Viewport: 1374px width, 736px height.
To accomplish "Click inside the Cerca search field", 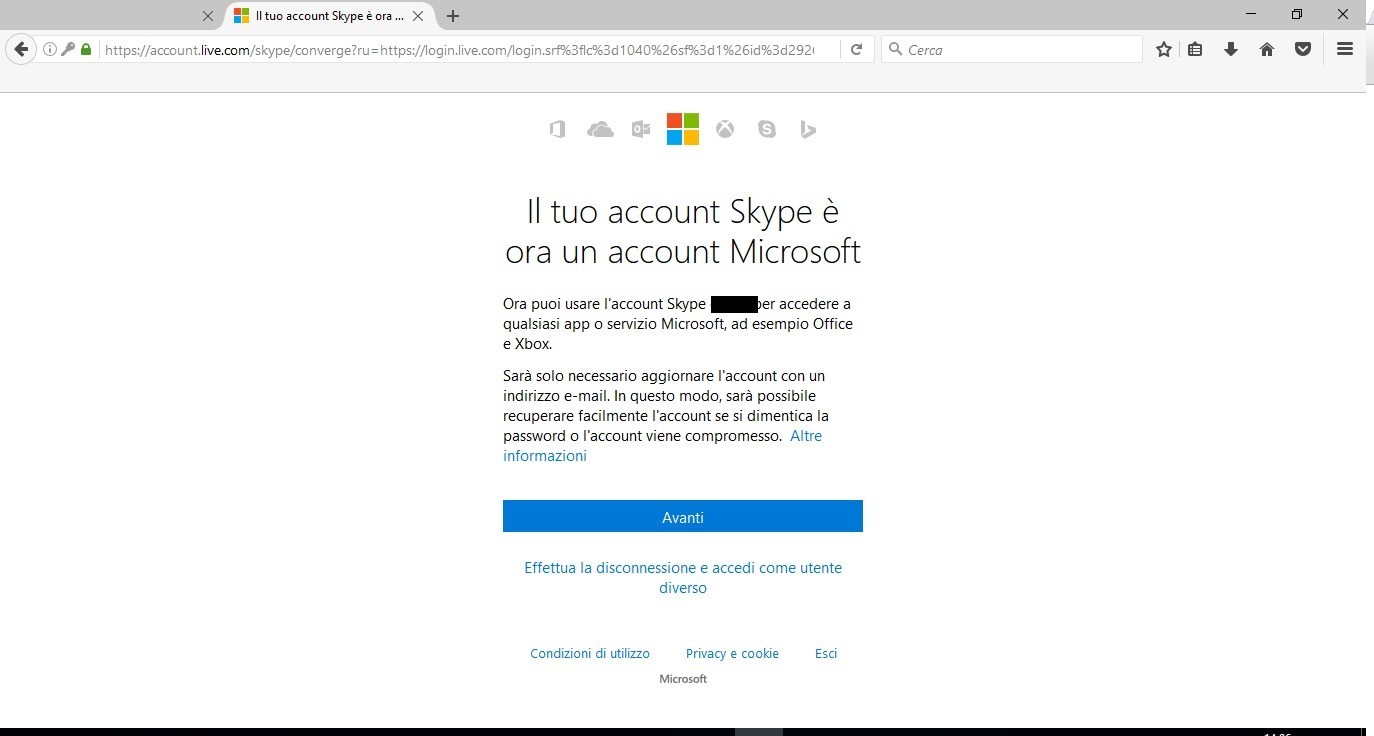I will (1020, 49).
